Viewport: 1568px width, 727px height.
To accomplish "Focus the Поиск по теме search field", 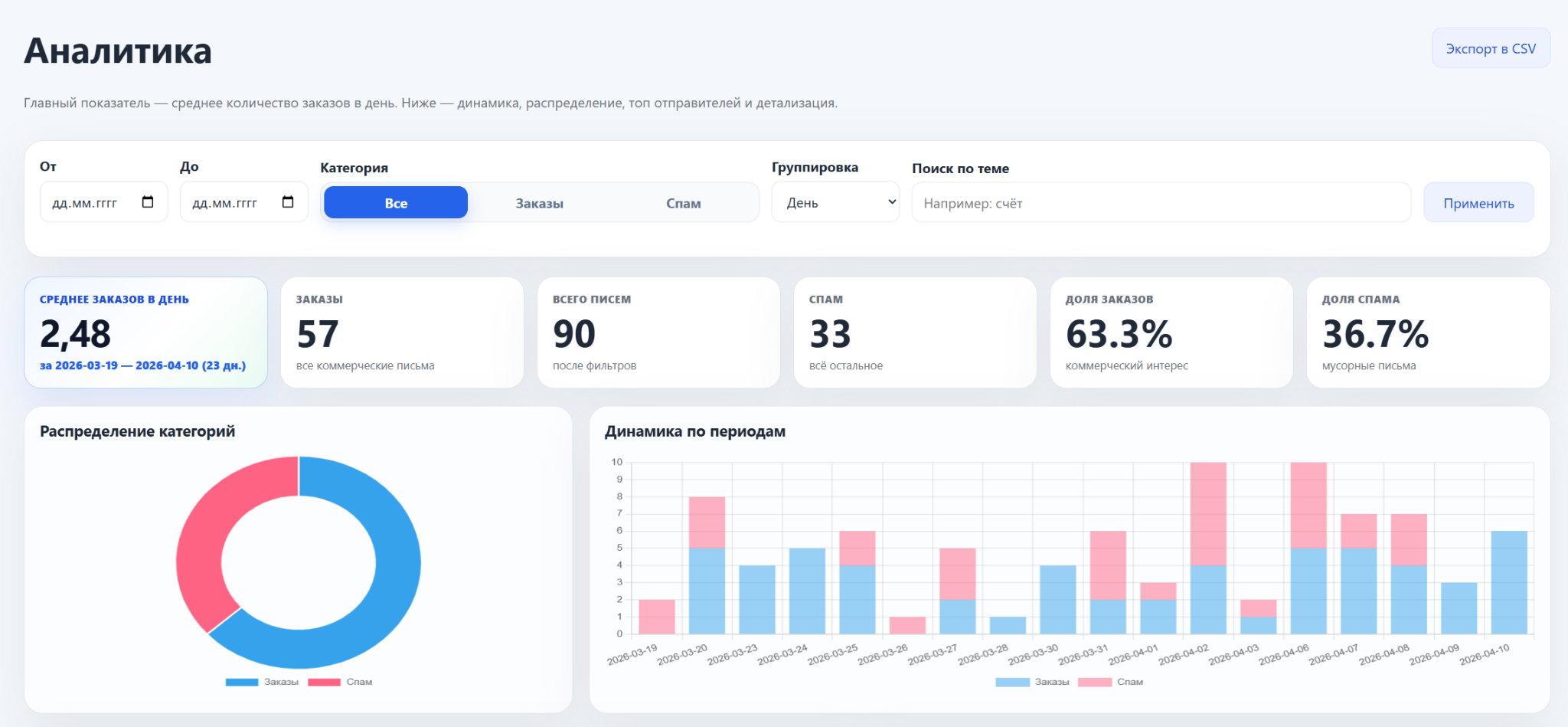I will pyautogui.click(x=1161, y=203).
